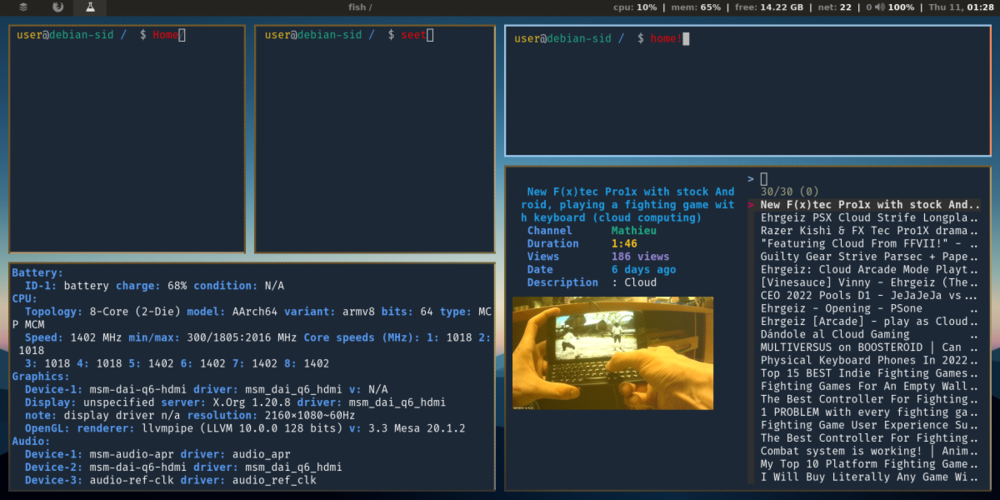Click the Thu 11, 01:28 clock
1000x500 pixels.
960,8
